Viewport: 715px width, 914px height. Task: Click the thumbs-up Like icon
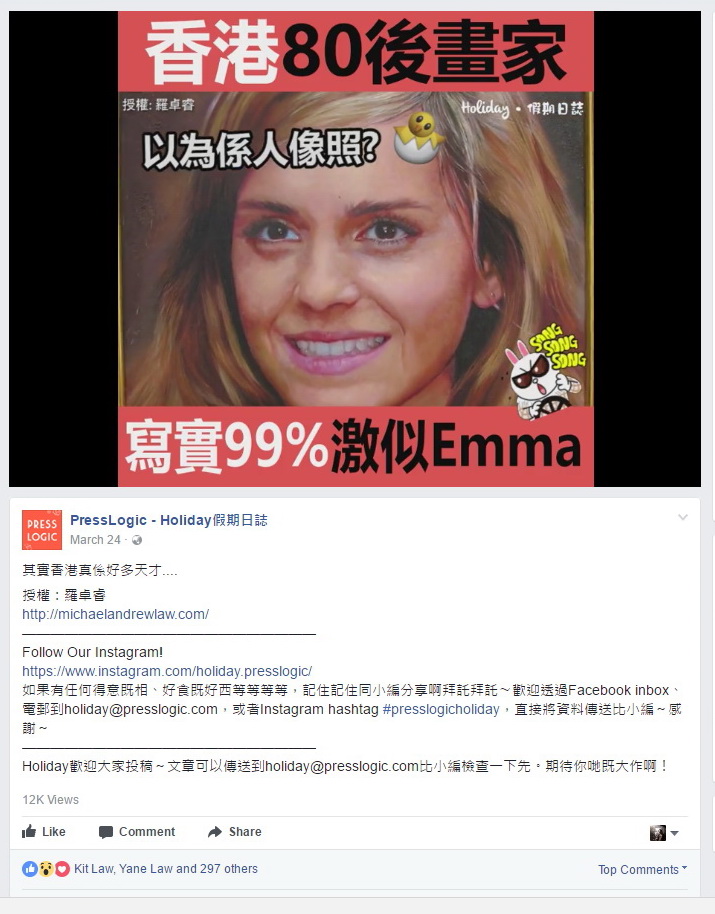pos(29,831)
